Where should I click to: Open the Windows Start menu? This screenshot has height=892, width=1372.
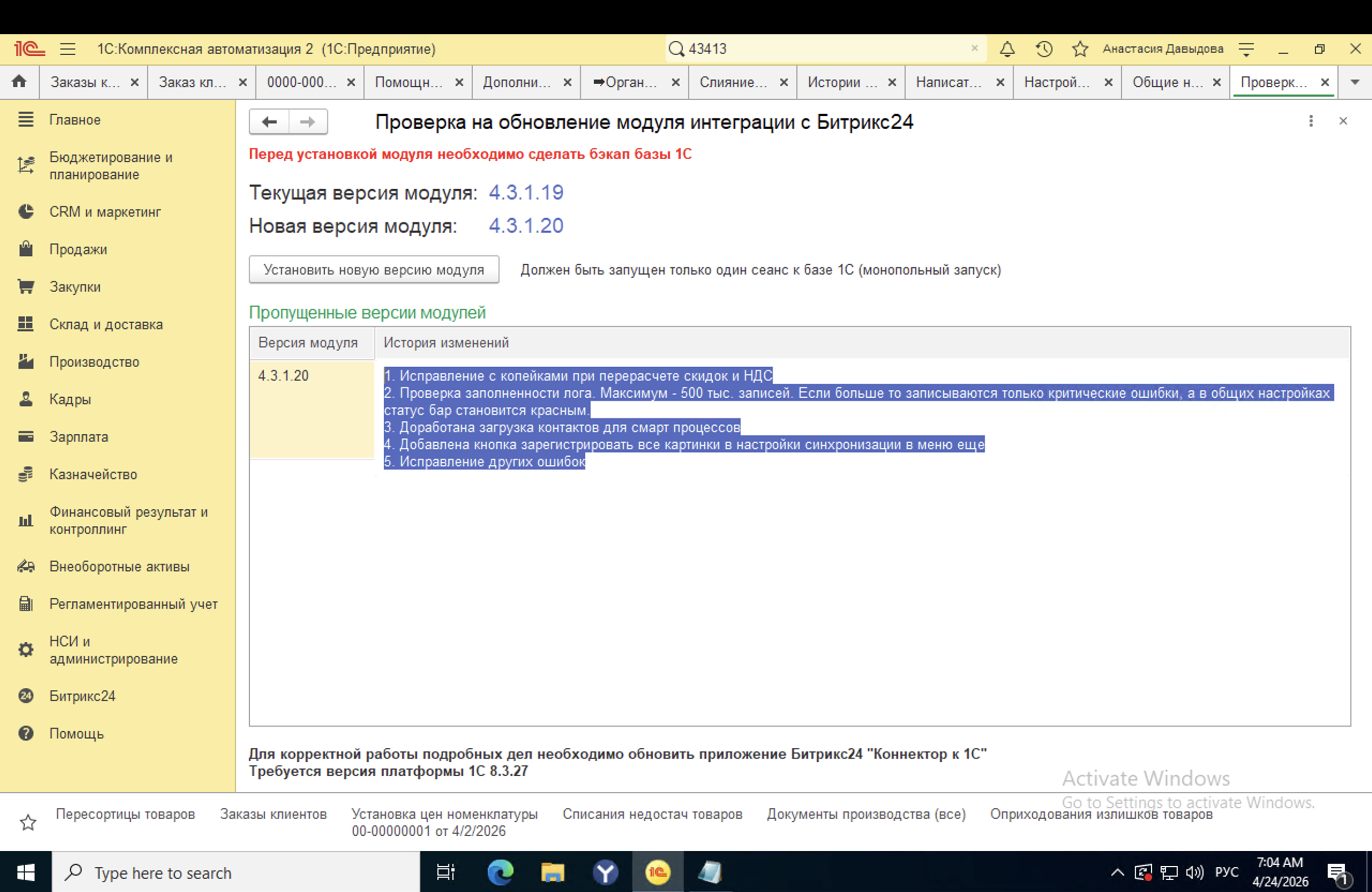[25, 872]
